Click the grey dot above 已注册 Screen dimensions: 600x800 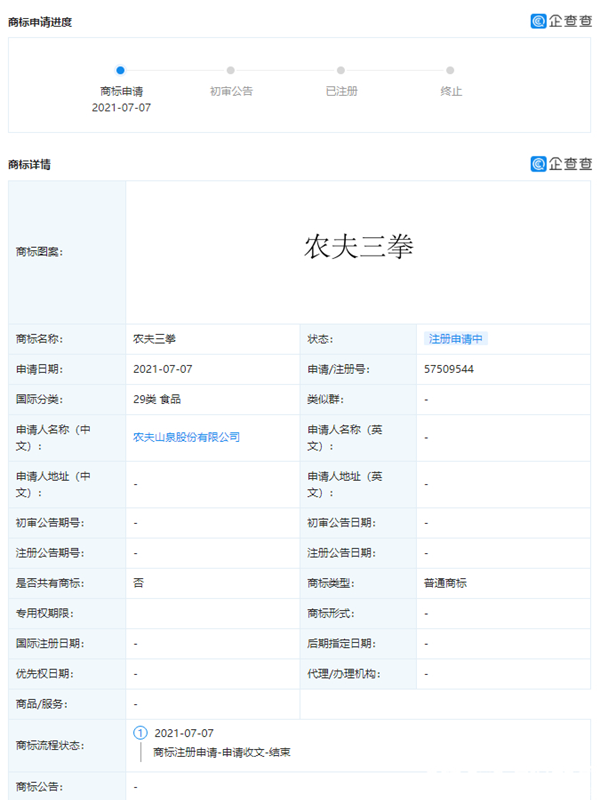pyautogui.click(x=341, y=70)
